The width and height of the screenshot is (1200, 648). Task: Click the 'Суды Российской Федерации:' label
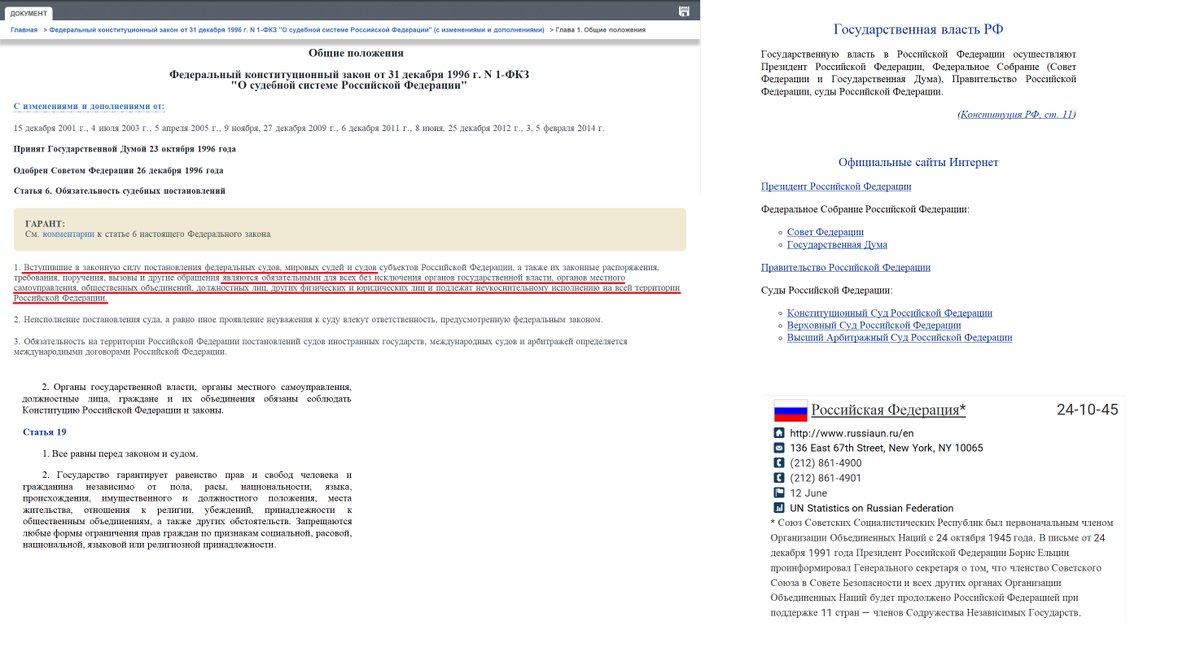point(825,291)
